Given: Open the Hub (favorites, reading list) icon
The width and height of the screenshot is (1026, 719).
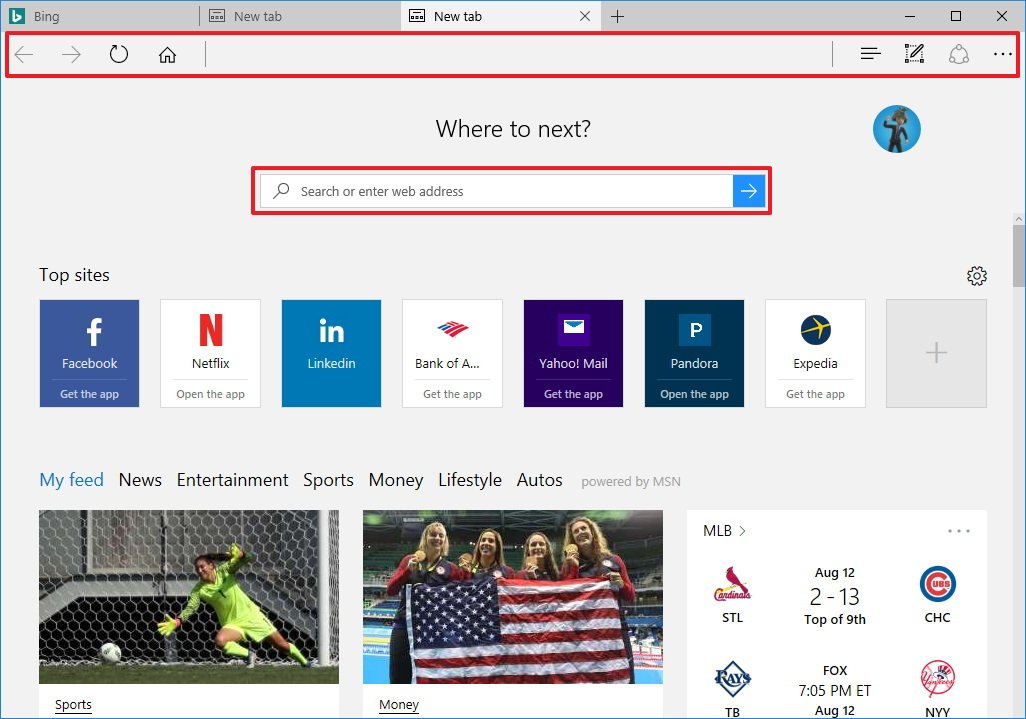Looking at the screenshot, I should tap(870, 54).
